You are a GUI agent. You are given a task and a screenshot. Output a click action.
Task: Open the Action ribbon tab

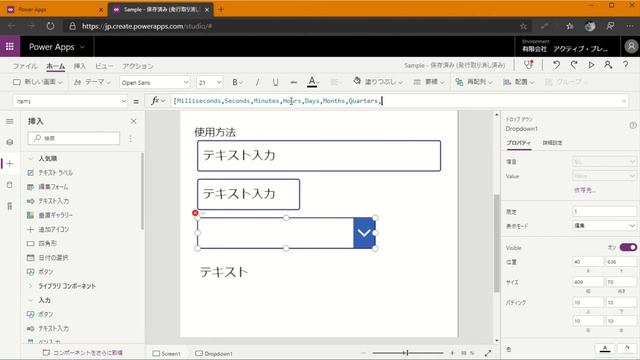138,66
